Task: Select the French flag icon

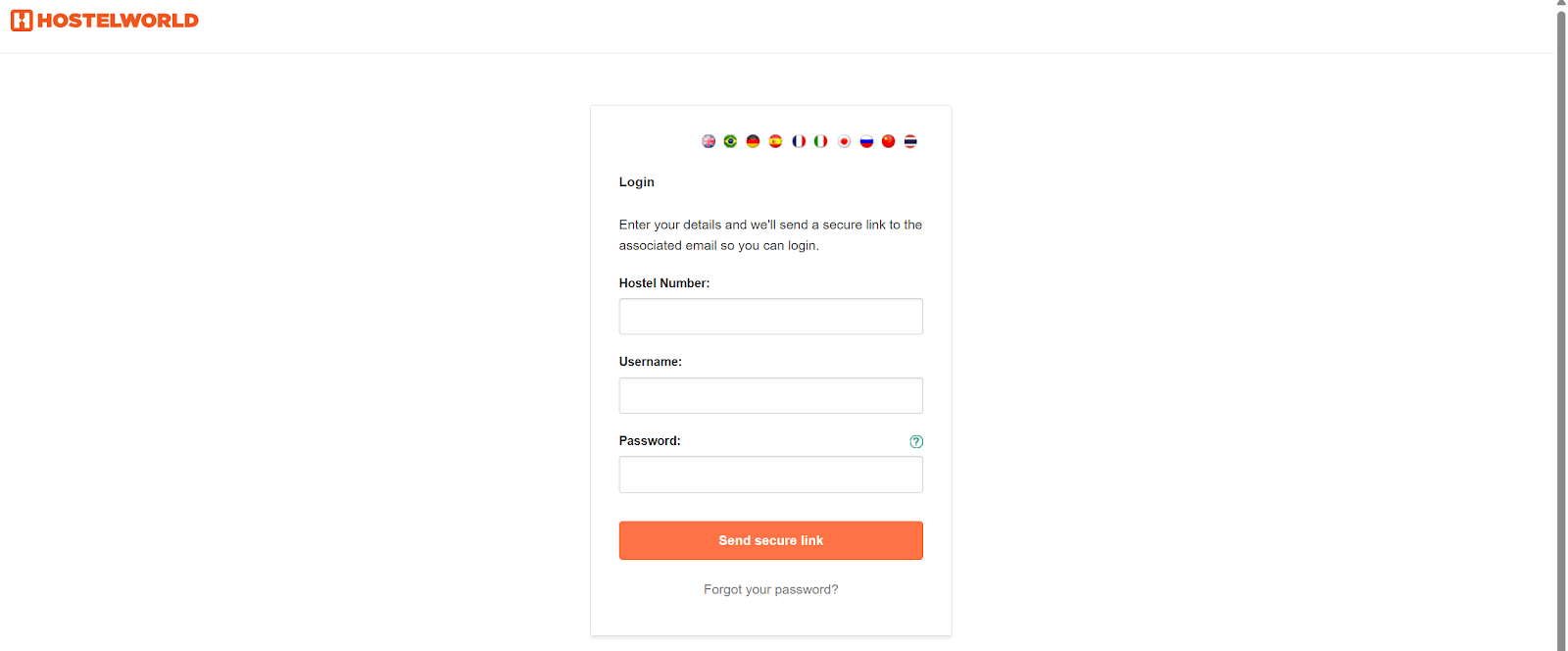Action: 799,141
